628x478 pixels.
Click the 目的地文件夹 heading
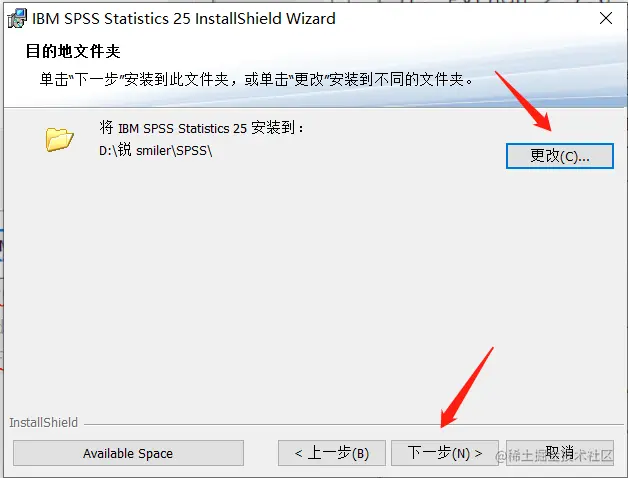tap(73, 51)
